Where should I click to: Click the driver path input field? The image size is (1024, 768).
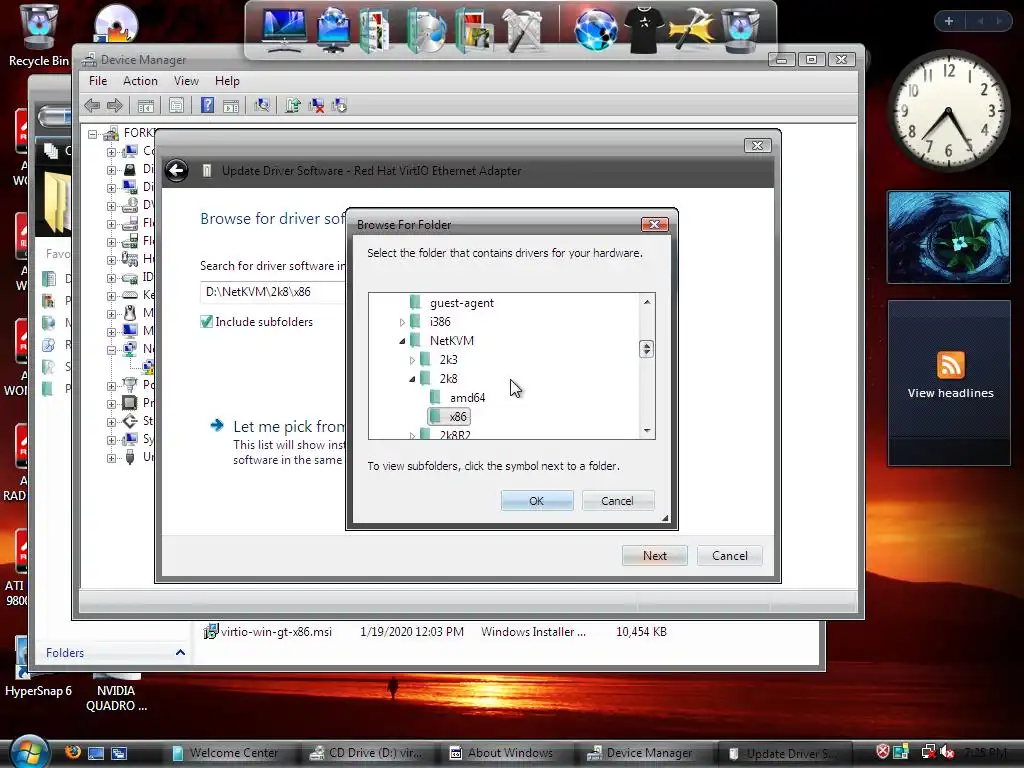click(273, 292)
